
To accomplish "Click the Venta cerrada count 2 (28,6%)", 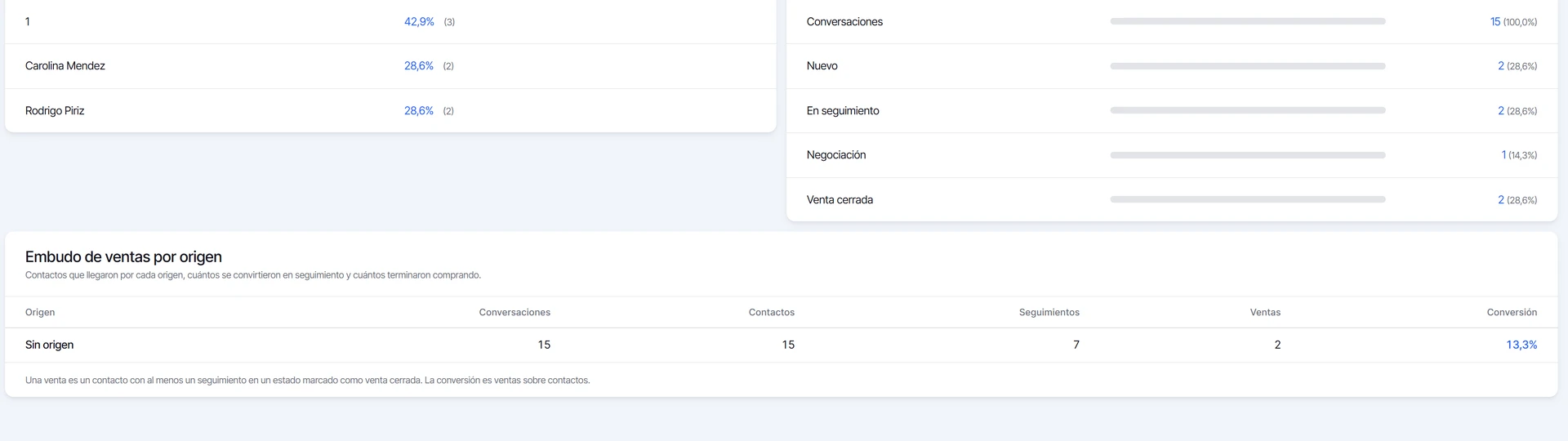I will (1517, 200).
